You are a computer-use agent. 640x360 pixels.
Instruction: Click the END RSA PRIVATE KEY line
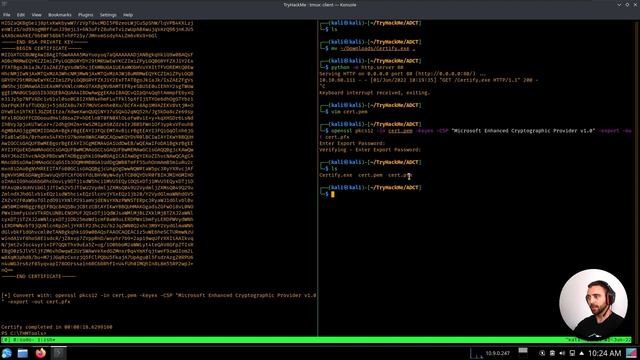pos(44,42)
